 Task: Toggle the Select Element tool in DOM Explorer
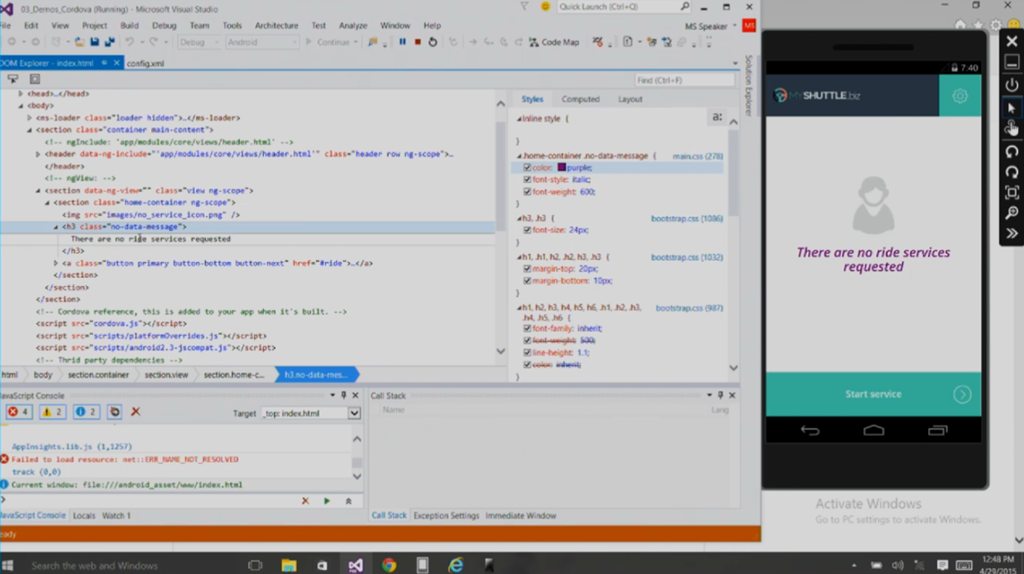coord(12,79)
